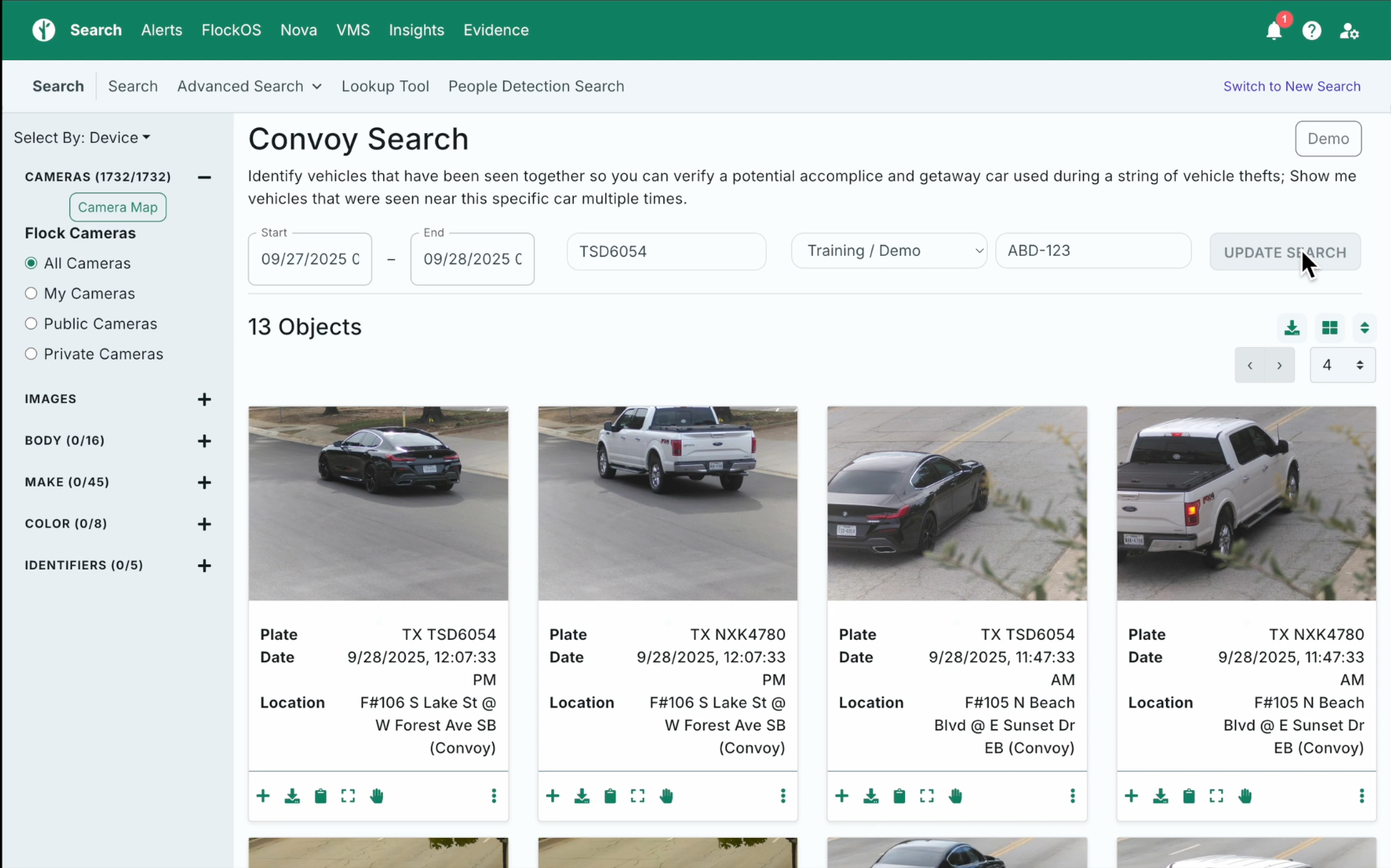Download the TSD6054 11:47 AM image
This screenshot has width=1391, height=868.
click(871, 796)
